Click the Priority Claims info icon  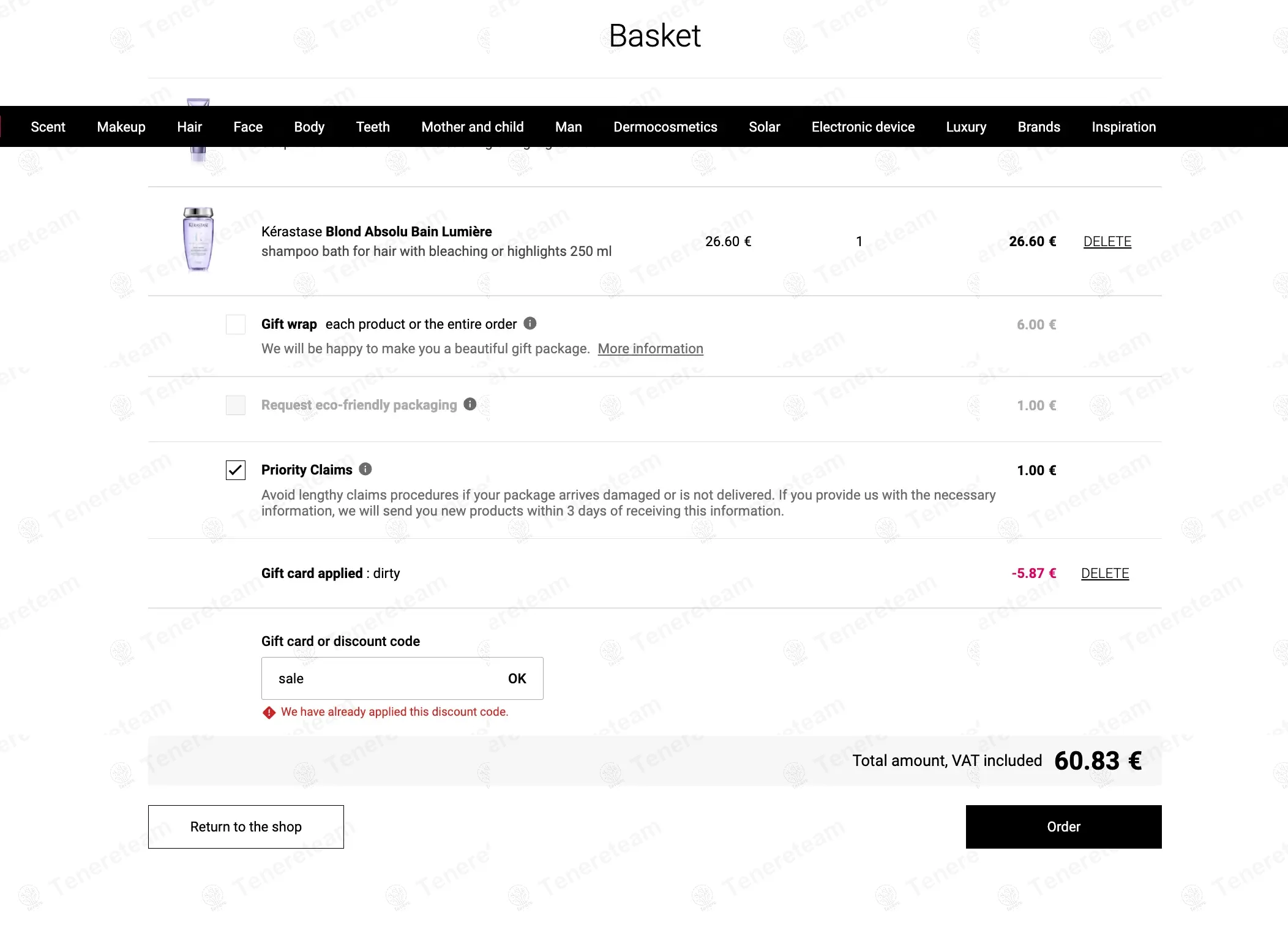[x=365, y=469]
